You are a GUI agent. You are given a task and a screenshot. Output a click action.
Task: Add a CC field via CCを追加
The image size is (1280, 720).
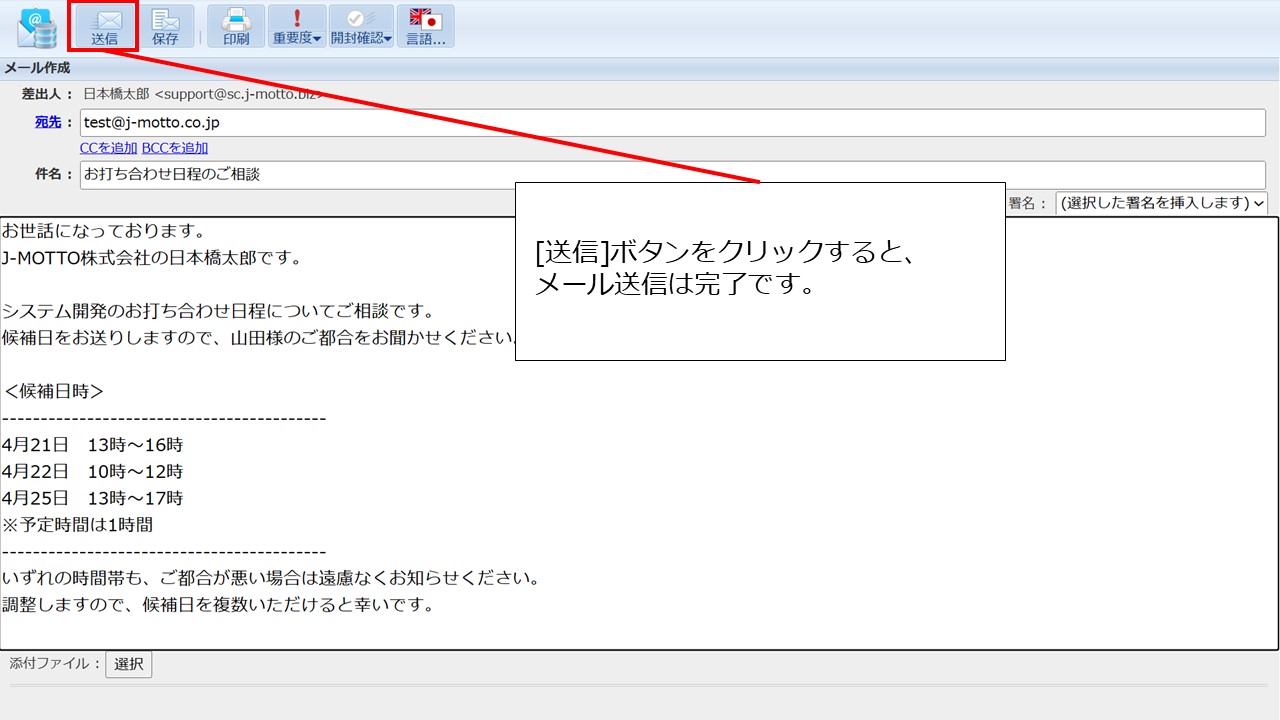click(108, 148)
